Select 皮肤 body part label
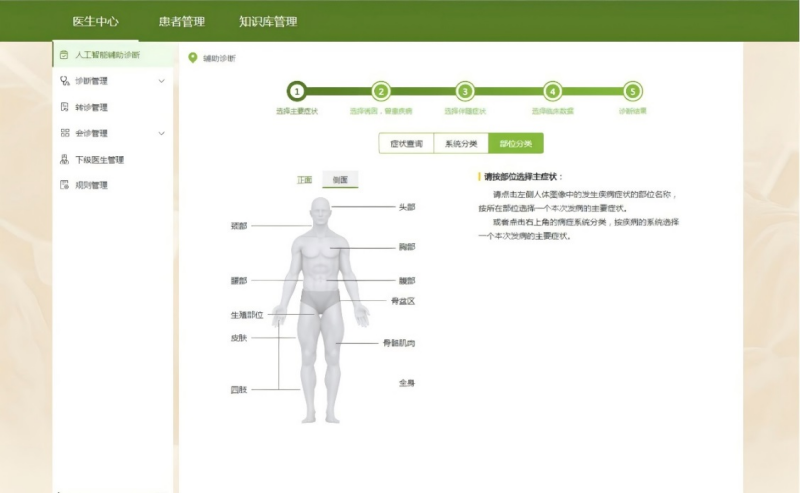This screenshot has width=800, height=493. pos(239,338)
